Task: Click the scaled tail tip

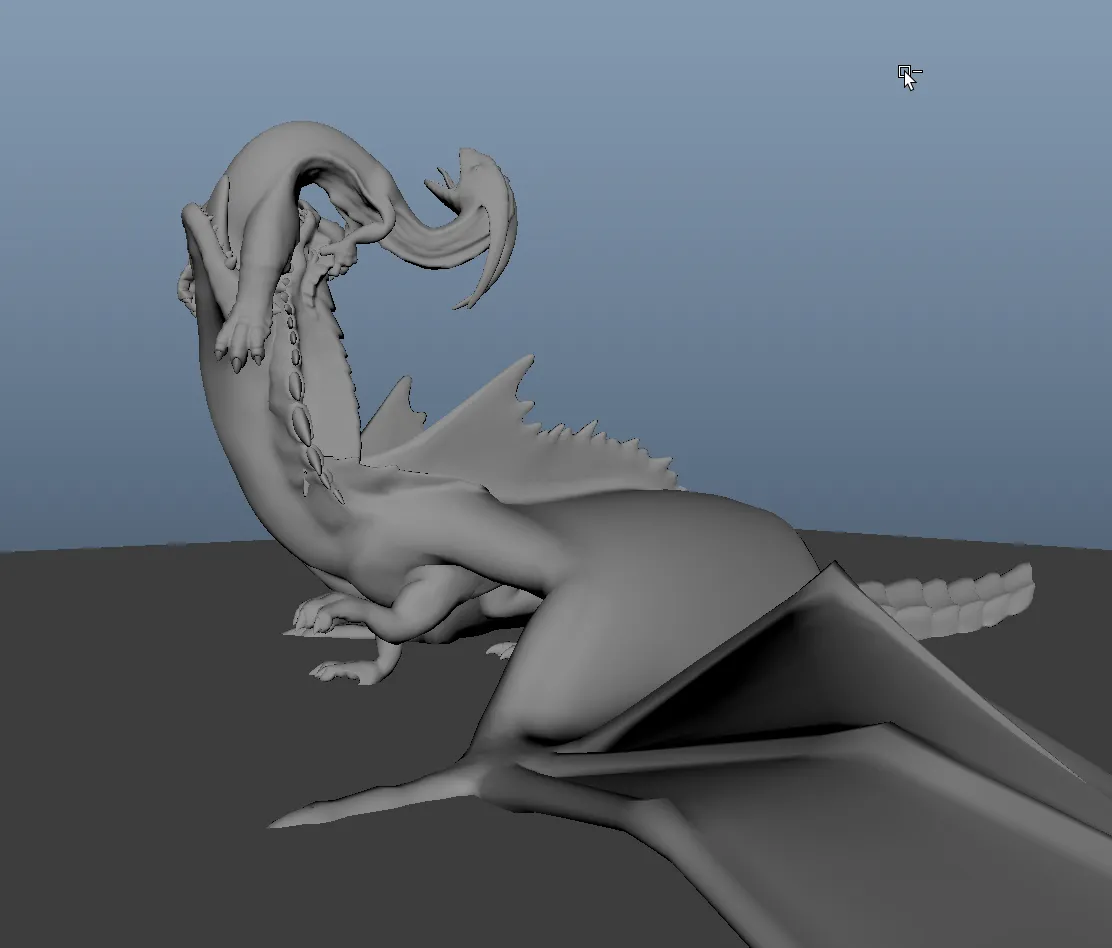Action: 950,597
